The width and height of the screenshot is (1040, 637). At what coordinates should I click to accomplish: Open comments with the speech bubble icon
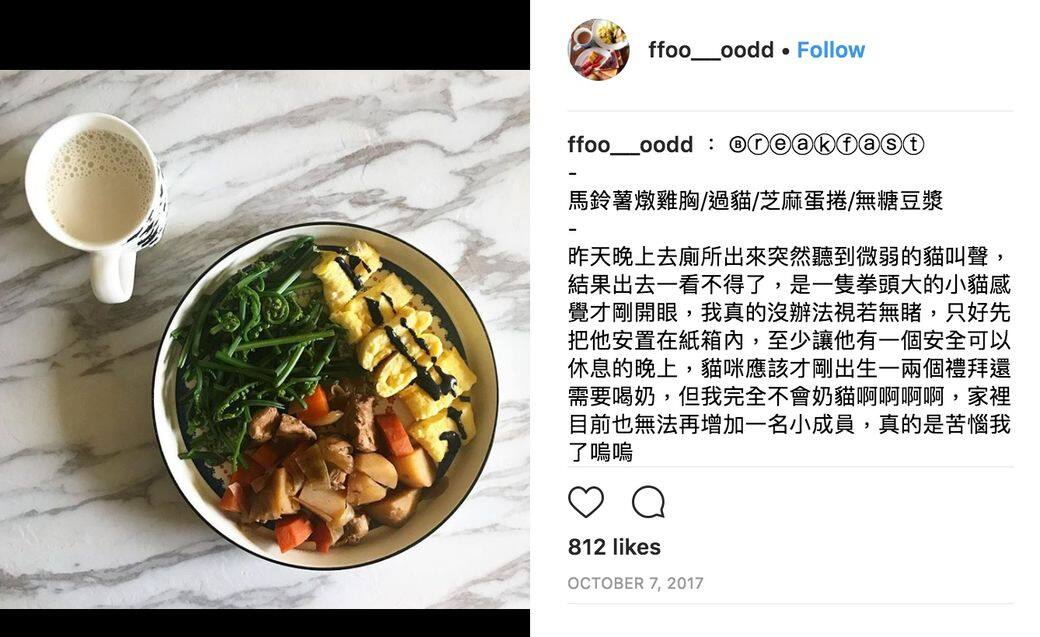point(648,502)
